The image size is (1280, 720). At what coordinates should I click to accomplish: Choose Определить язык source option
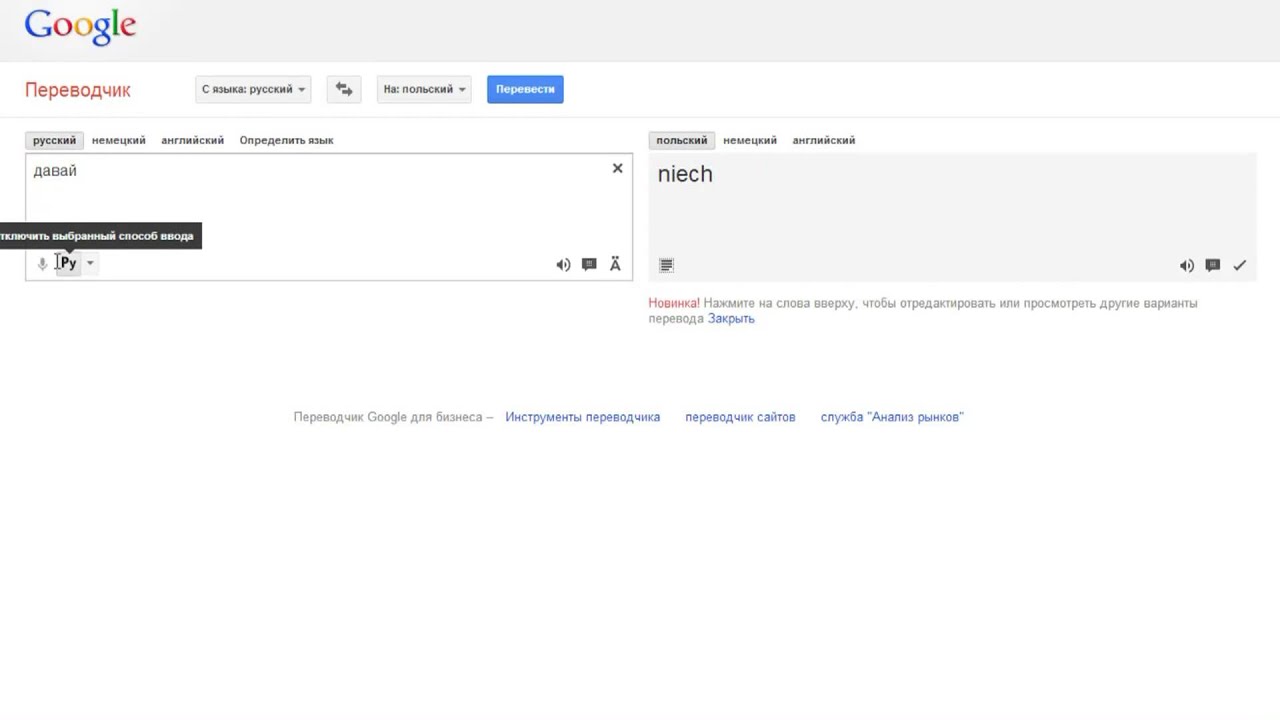pyautogui.click(x=286, y=140)
